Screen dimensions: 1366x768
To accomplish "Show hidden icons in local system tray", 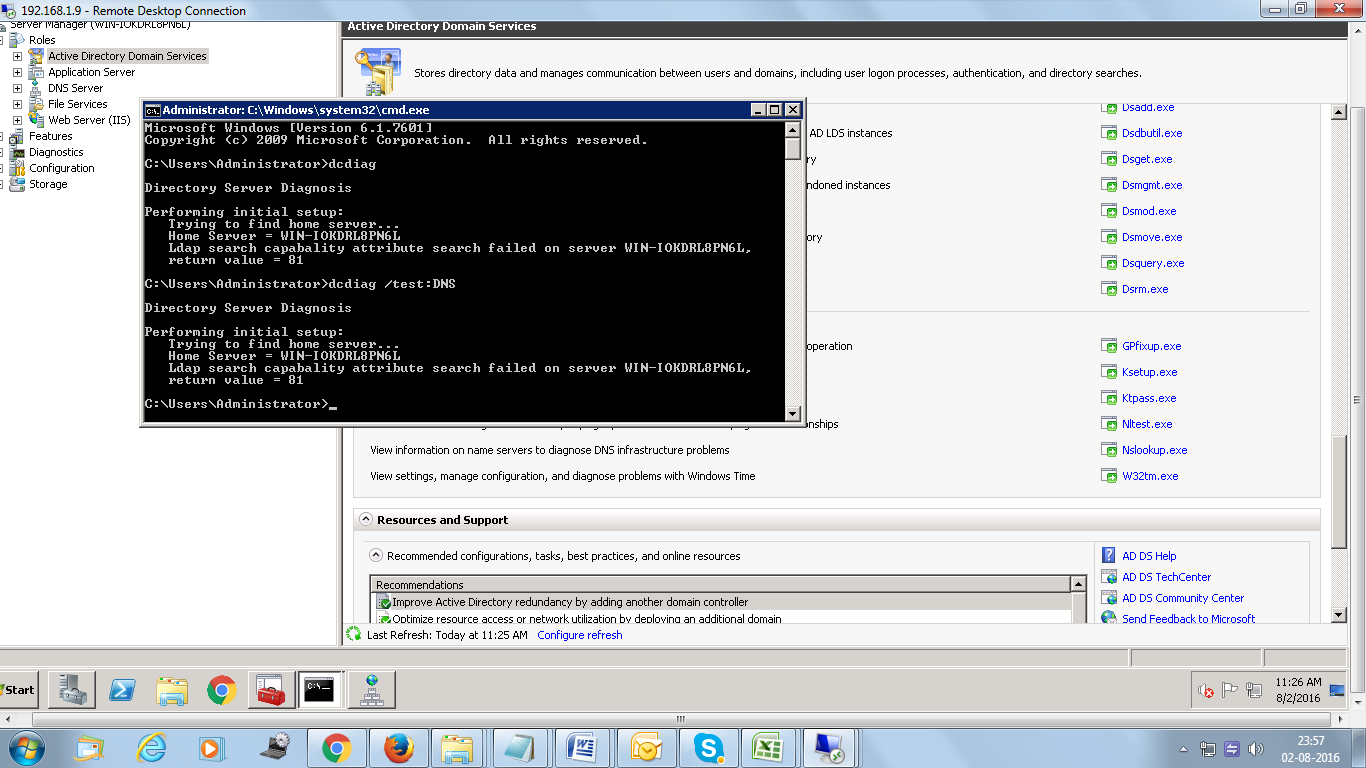I will 1185,749.
